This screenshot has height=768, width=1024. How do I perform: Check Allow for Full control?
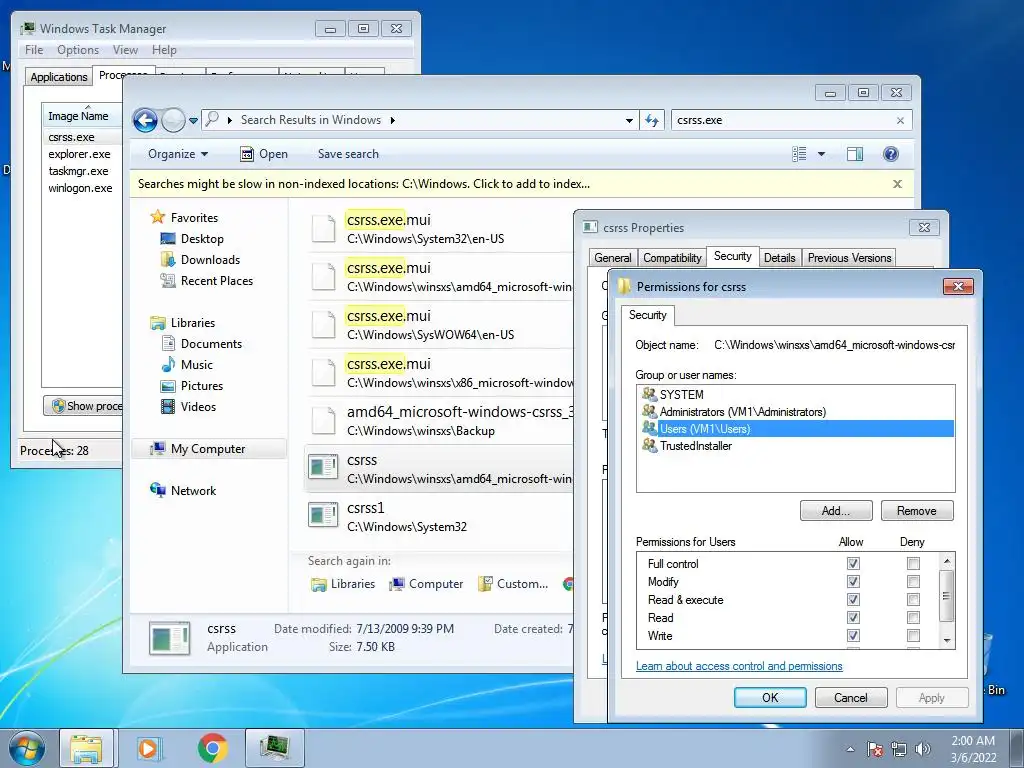tap(853, 564)
